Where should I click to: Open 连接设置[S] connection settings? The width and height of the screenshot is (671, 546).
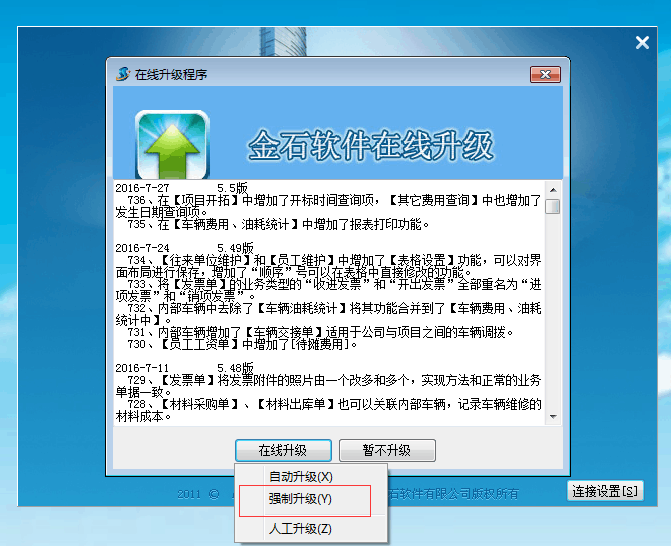(606, 491)
